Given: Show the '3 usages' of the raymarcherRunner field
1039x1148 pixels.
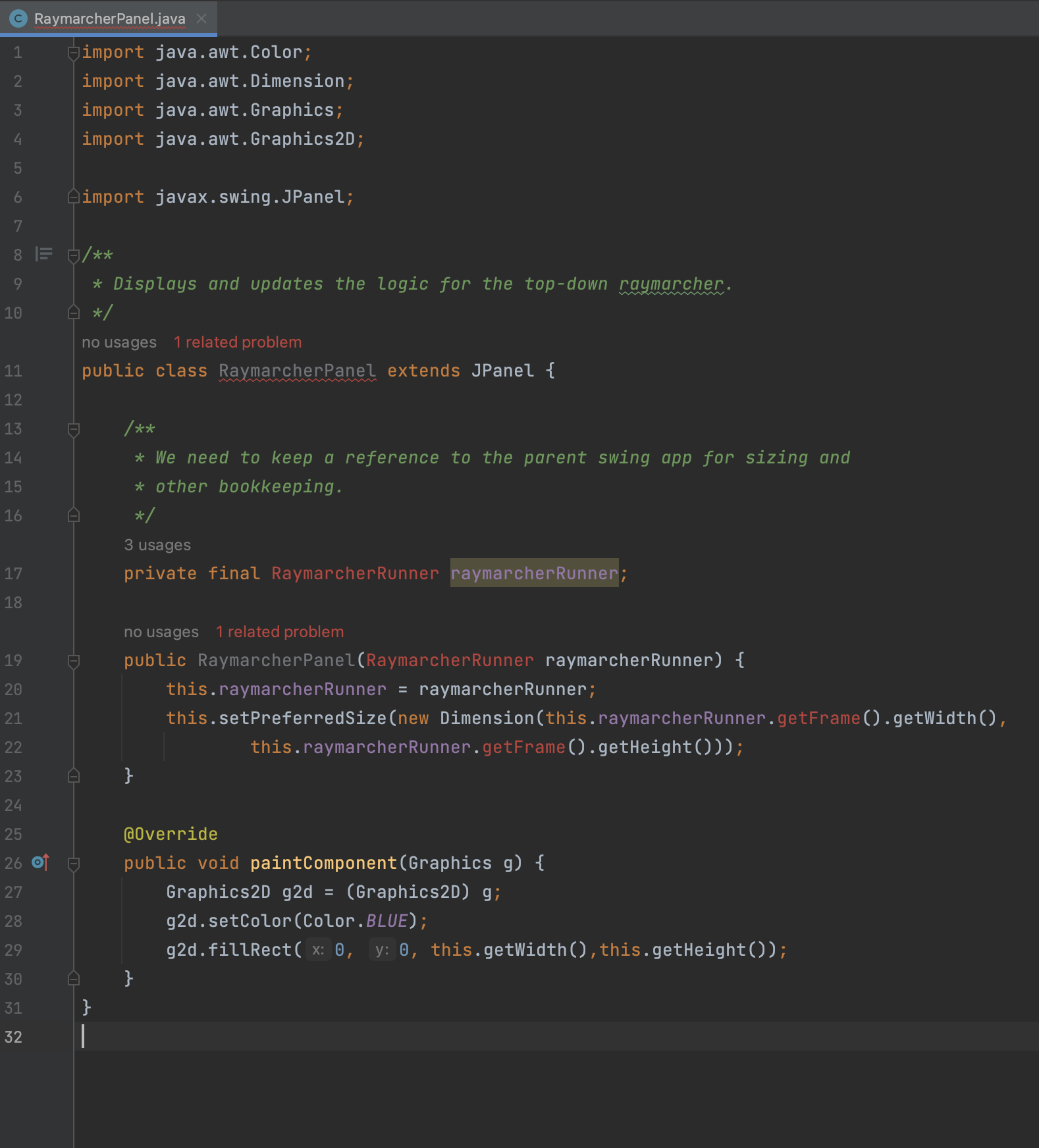Looking at the screenshot, I should pyautogui.click(x=157, y=545).
